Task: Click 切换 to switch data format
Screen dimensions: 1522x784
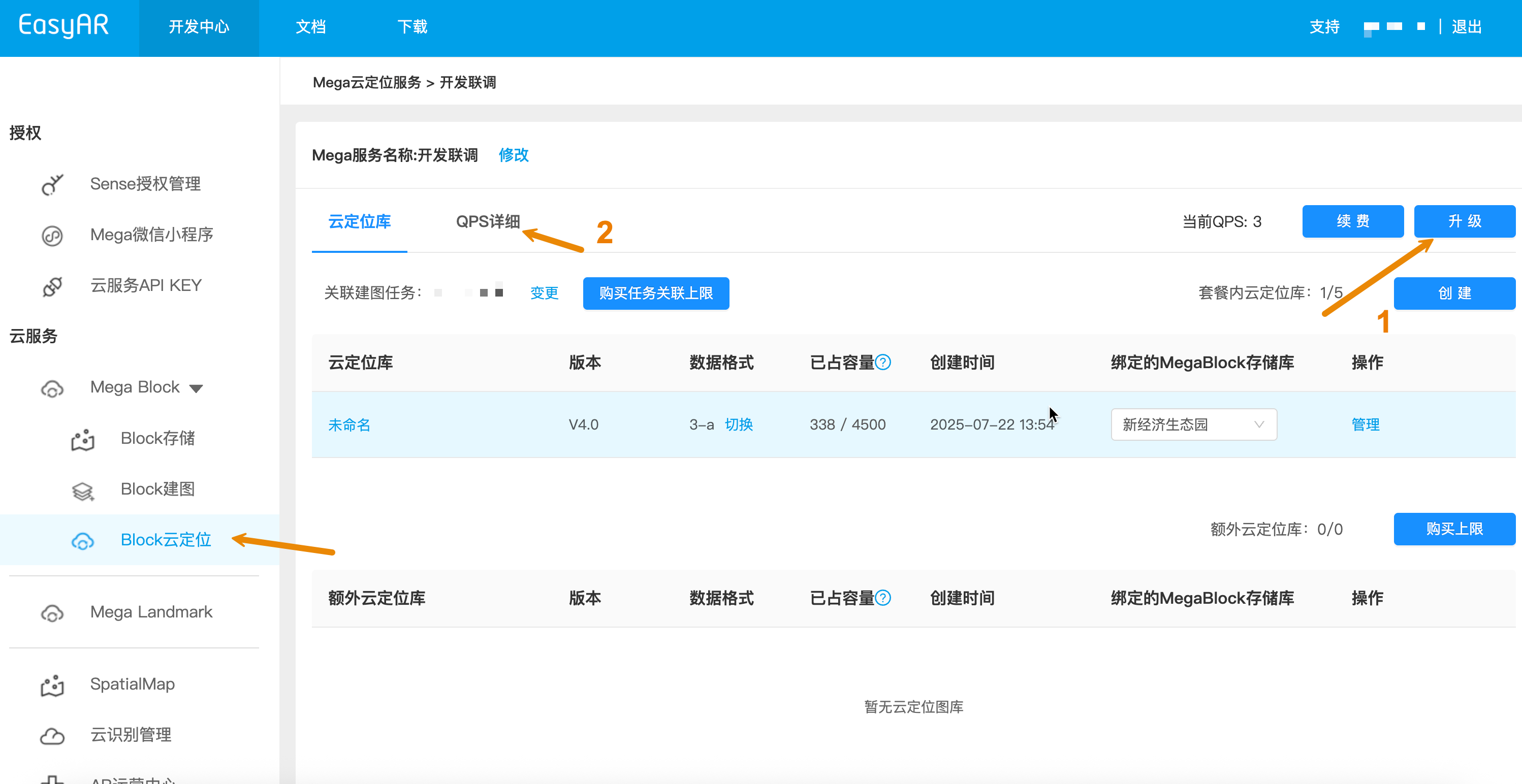Action: 739,424
